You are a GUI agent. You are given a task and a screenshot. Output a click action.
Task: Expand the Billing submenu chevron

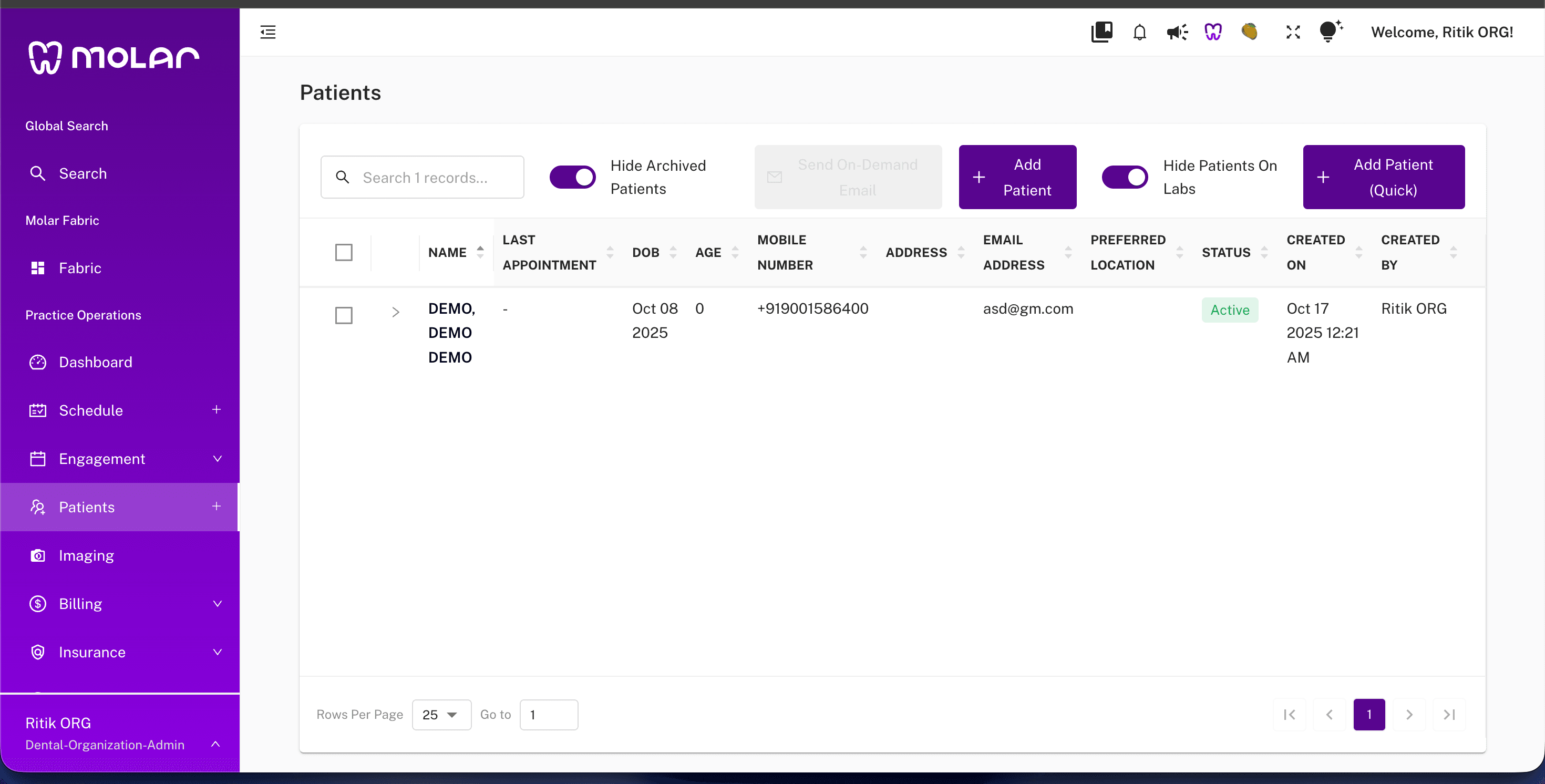click(217, 603)
